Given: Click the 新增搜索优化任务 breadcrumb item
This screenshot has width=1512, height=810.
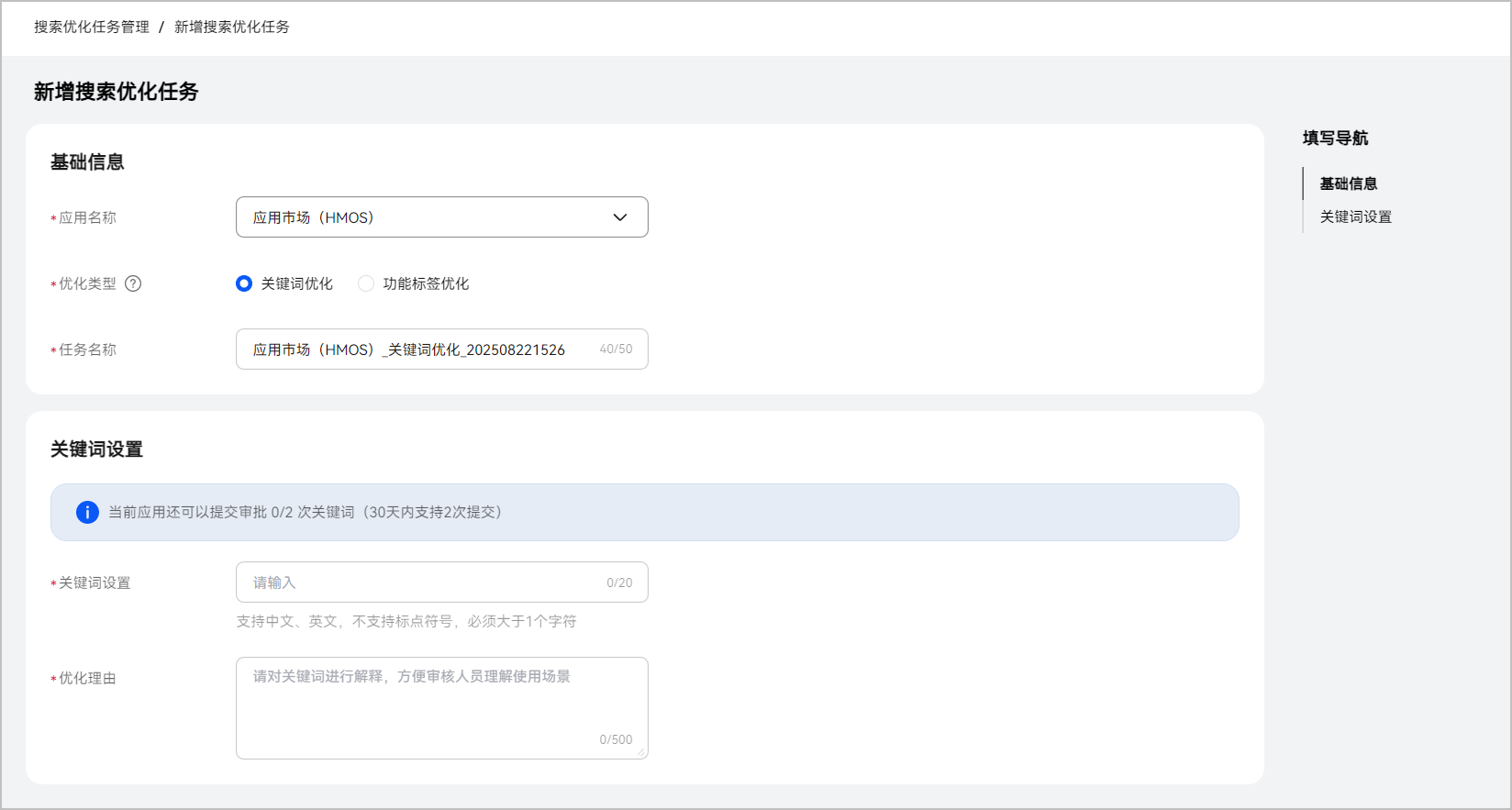Looking at the screenshot, I should click(x=232, y=27).
